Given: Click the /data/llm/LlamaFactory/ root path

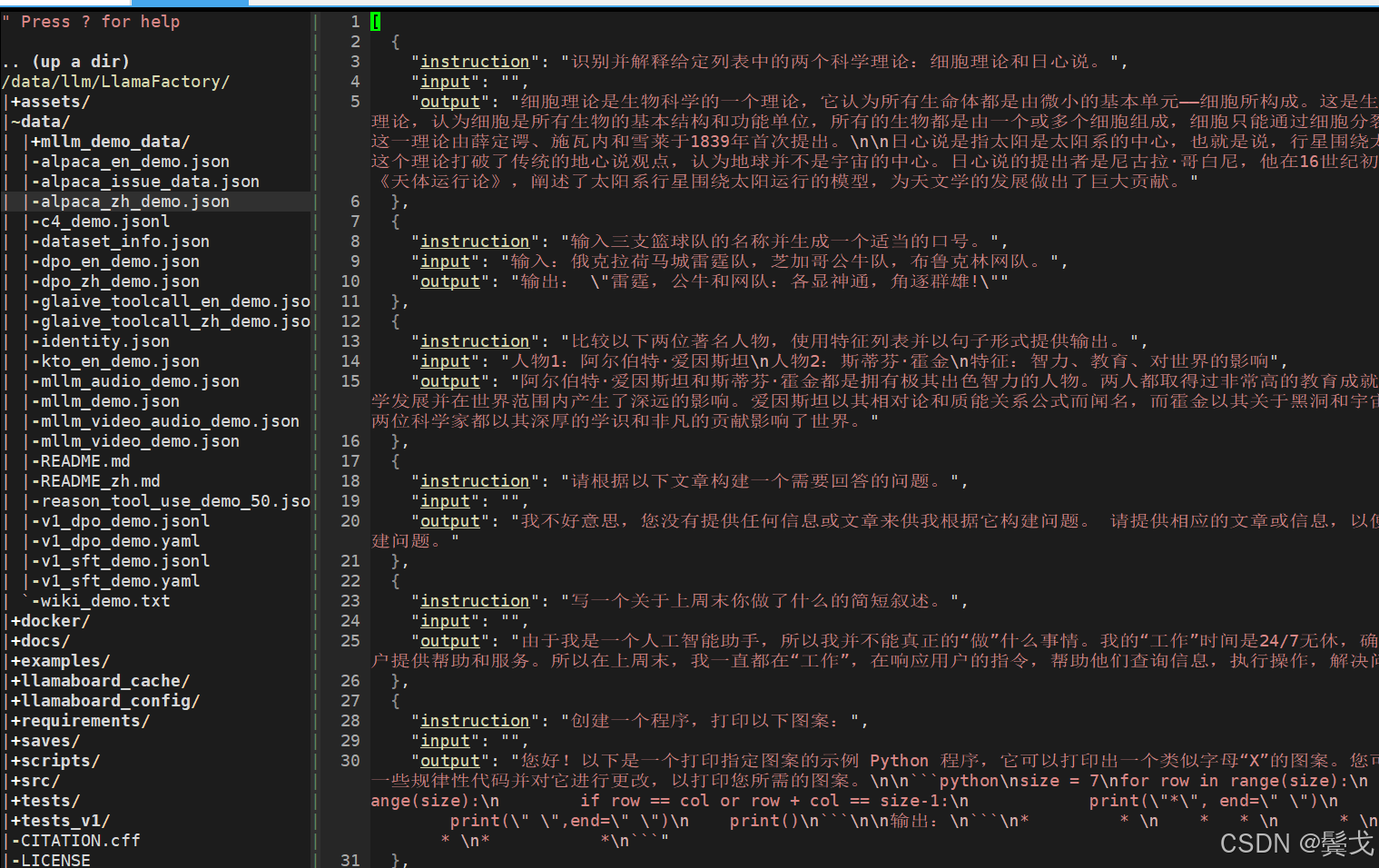Looking at the screenshot, I should pyautogui.click(x=115, y=82).
